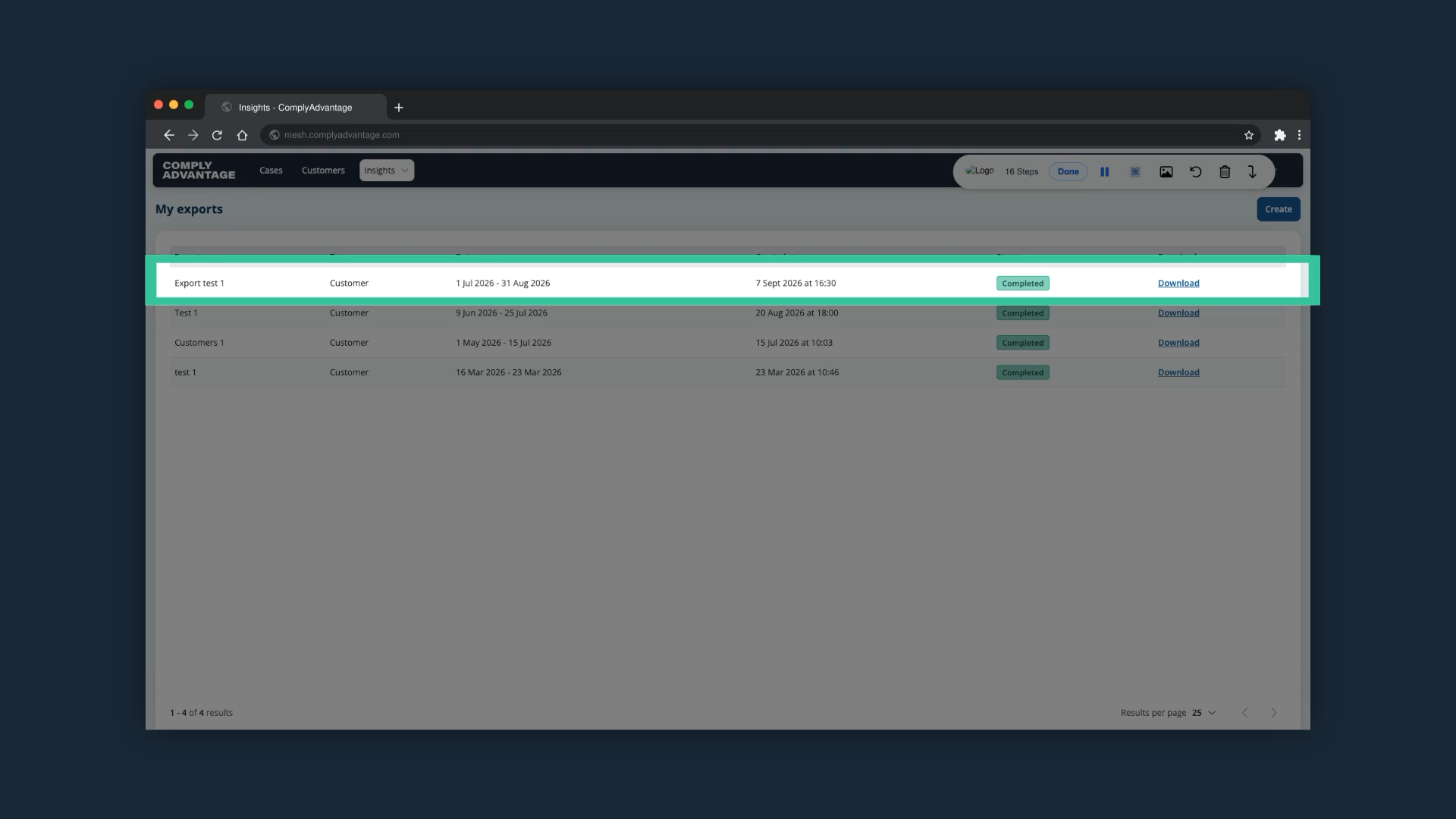
Task: Click the blur tool icon in recorder toolbar
Action: click(1135, 172)
